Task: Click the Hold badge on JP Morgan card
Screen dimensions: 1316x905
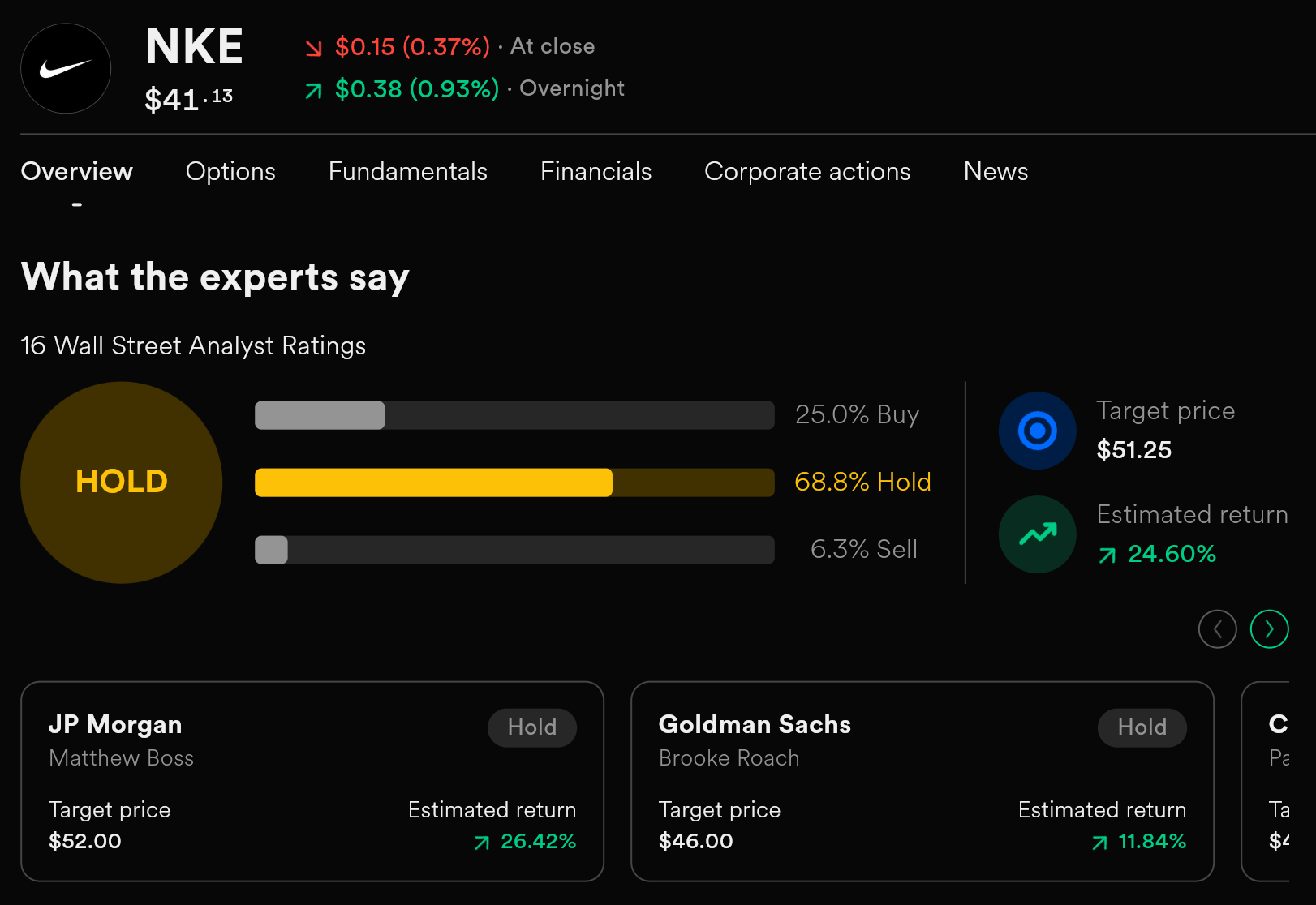Action: click(x=532, y=727)
